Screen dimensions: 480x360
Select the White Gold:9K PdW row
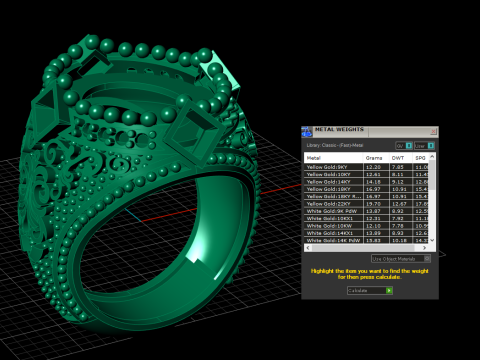366,211
